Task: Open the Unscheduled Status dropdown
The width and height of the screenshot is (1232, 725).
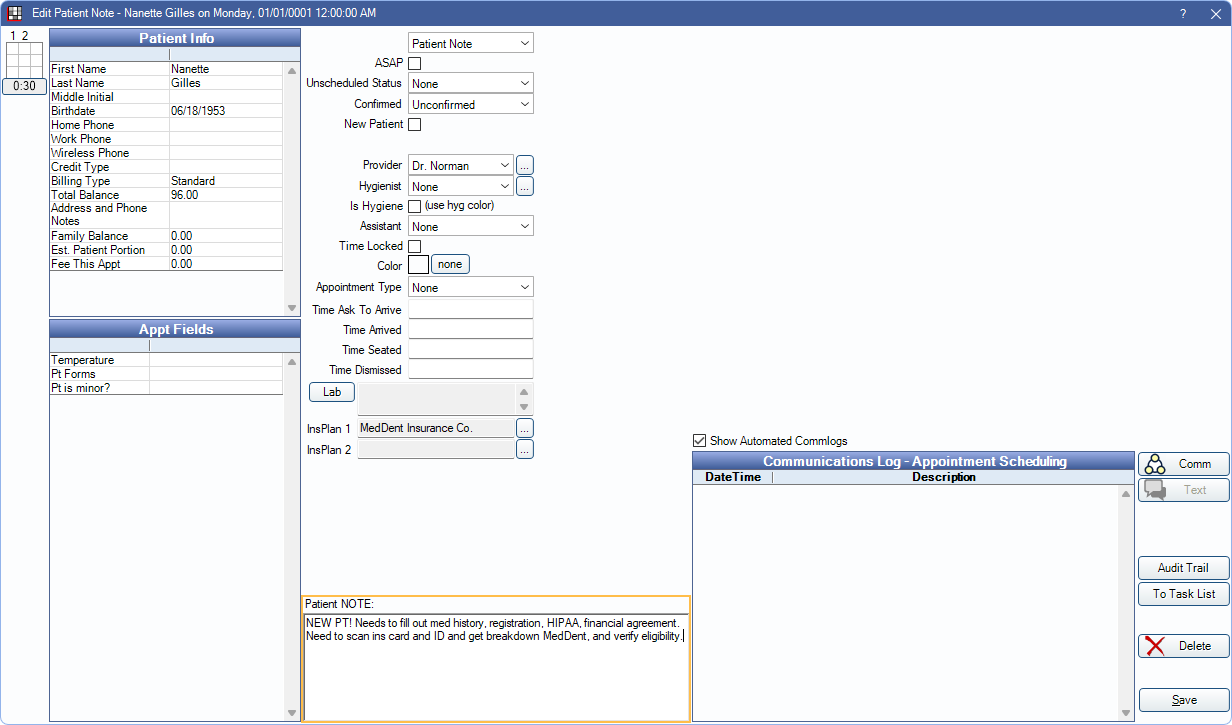Action: coord(471,84)
